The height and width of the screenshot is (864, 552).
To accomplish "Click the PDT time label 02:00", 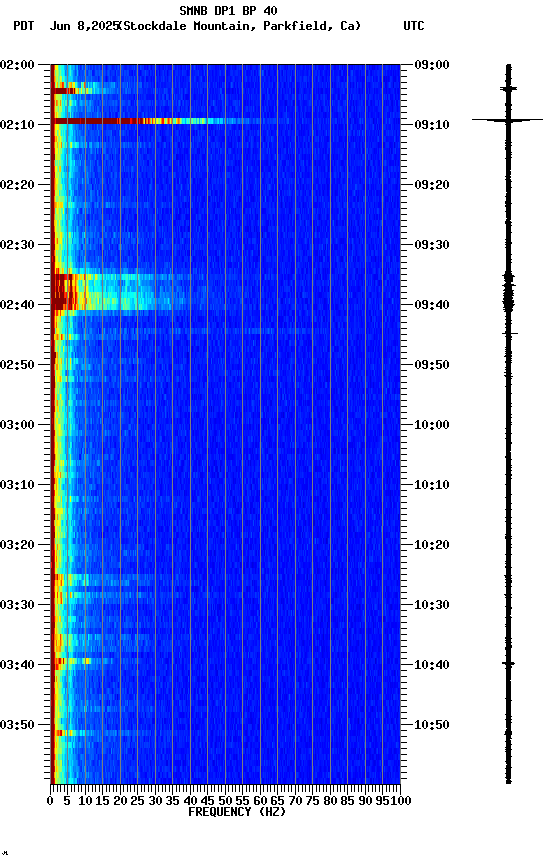I will (17, 65).
